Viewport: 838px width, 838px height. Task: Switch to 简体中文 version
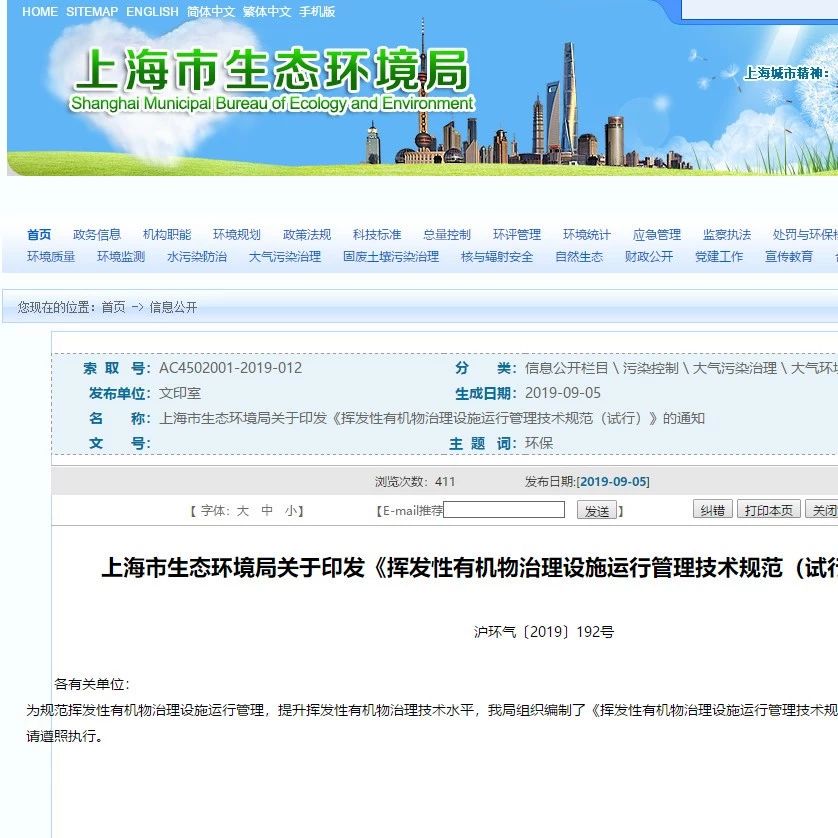coord(211,11)
